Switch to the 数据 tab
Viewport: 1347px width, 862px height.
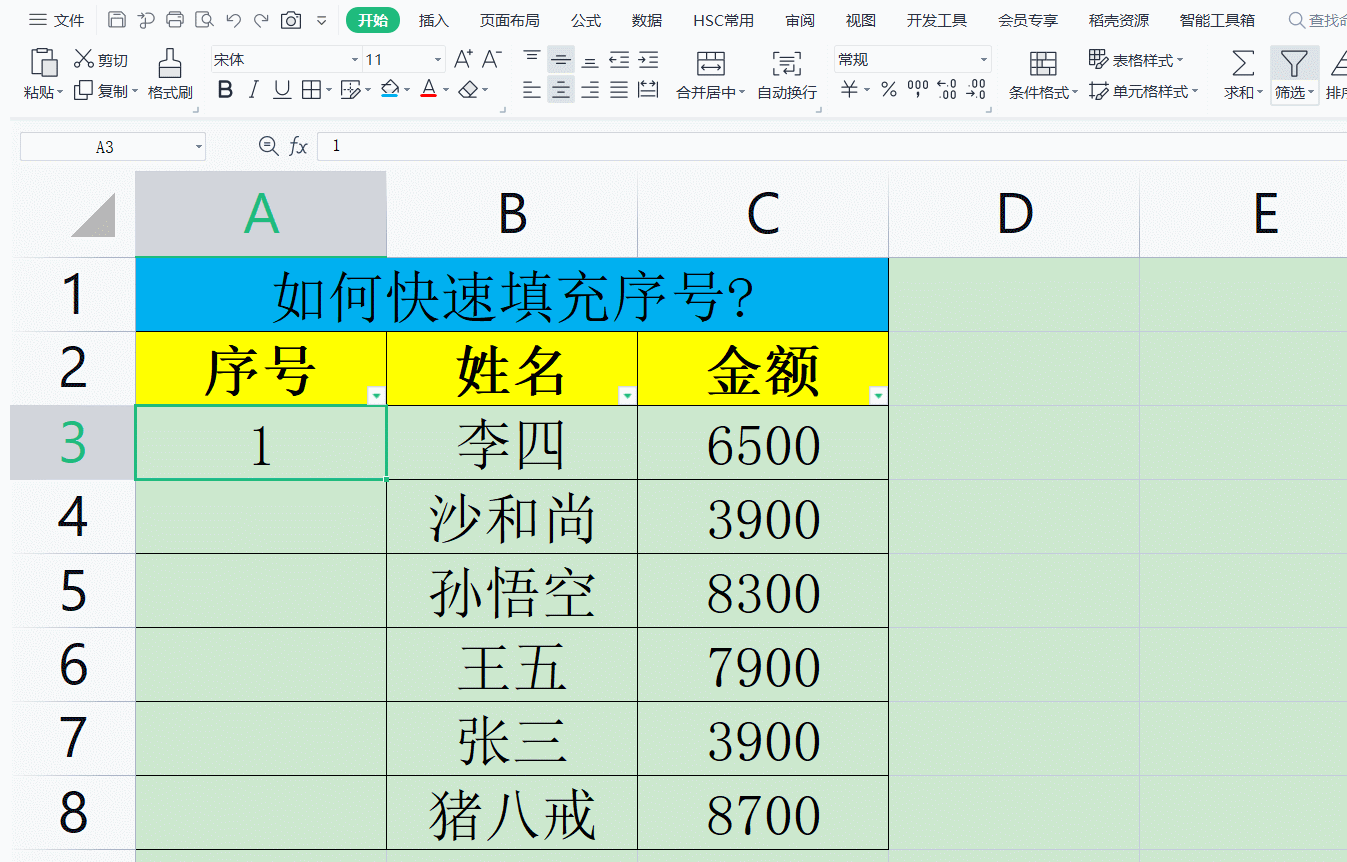pos(647,20)
